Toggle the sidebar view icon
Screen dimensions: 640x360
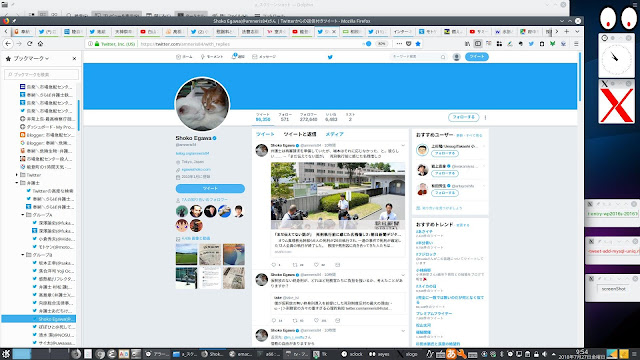(x=478, y=44)
